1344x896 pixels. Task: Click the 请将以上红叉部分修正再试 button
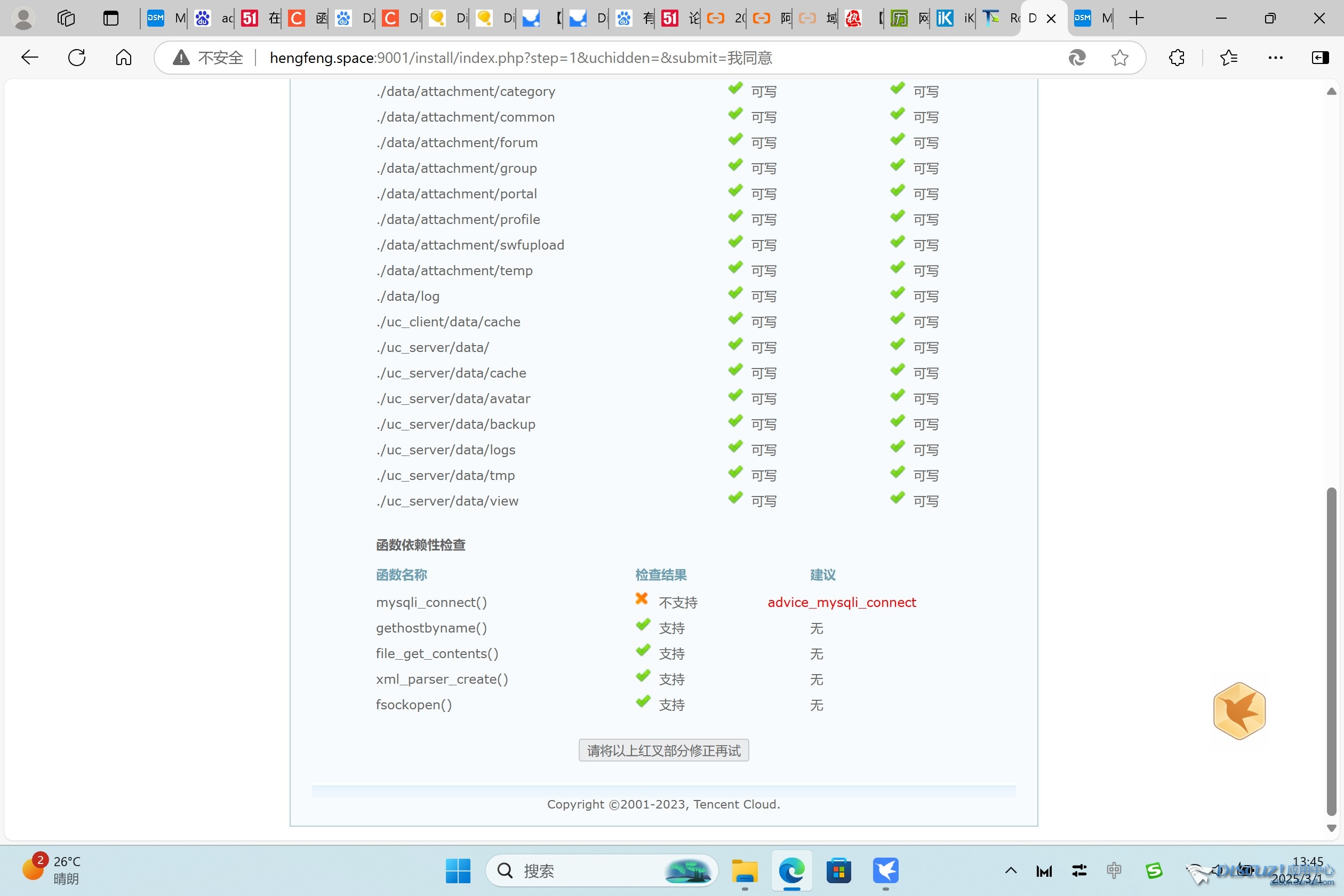[x=663, y=750]
